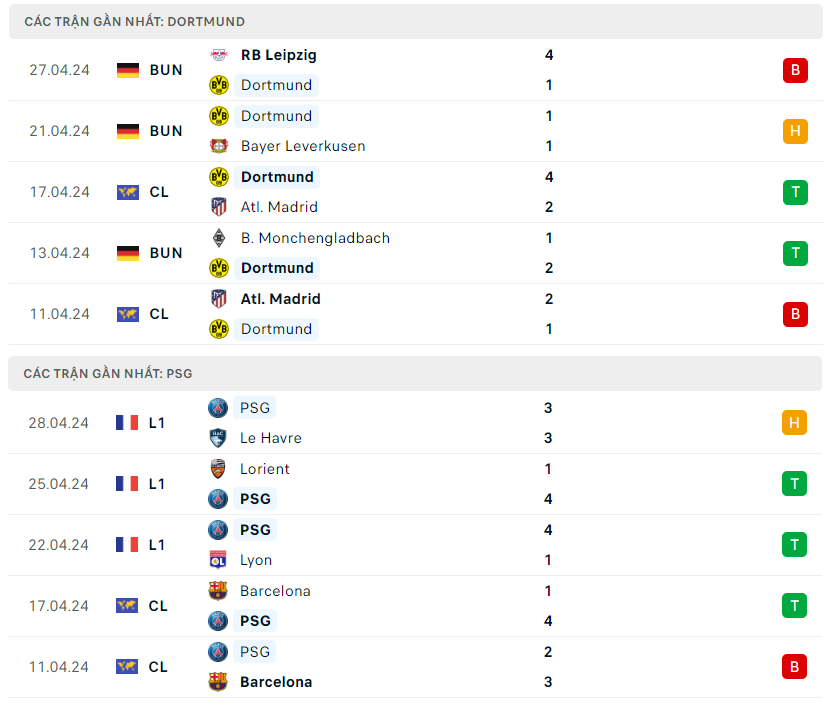The image size is (828, 714).
Task: Click the Lorient team crest
Action: pos(218,469)
